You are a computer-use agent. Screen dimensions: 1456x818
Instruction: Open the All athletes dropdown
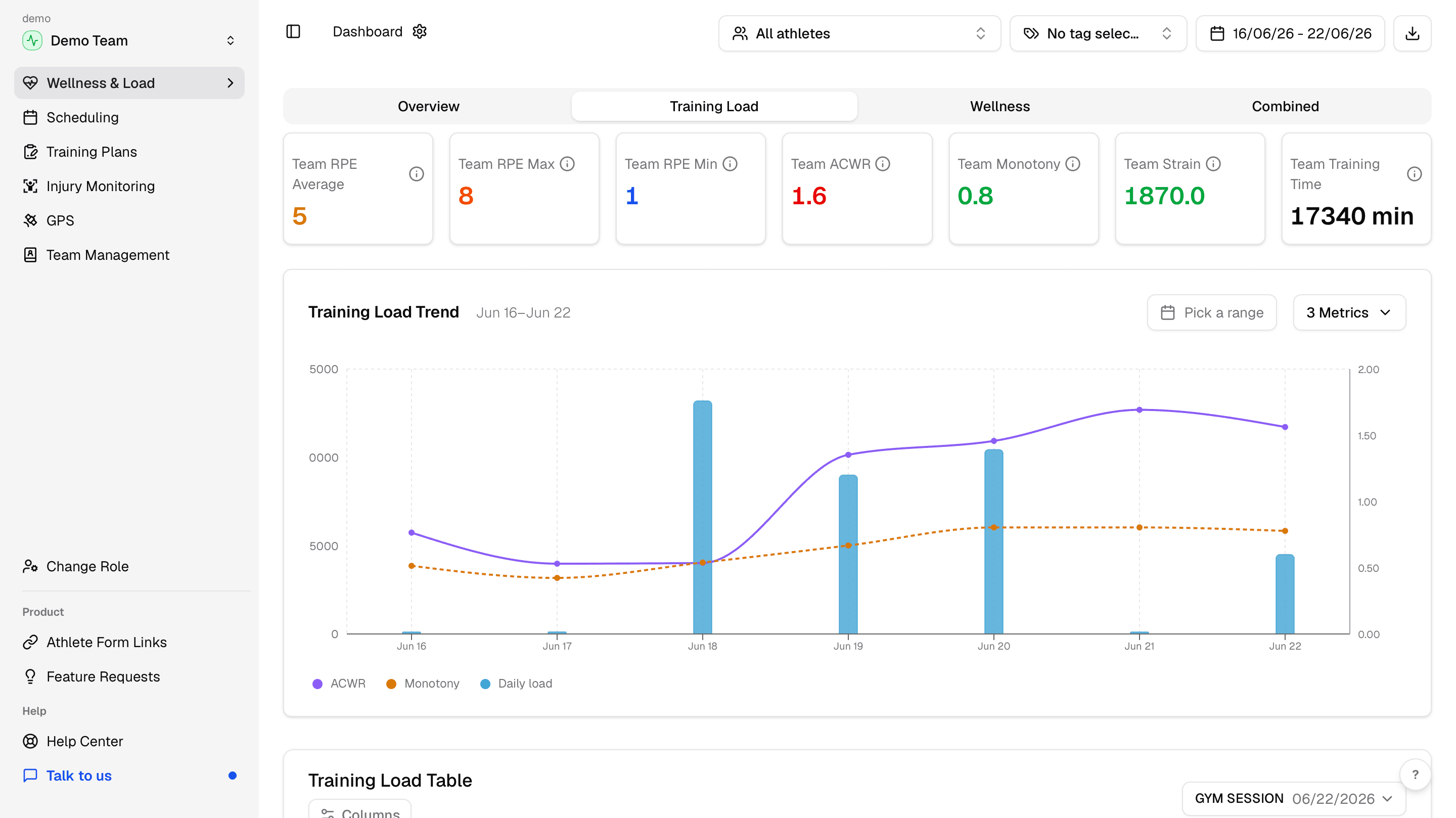coord(859,33)
